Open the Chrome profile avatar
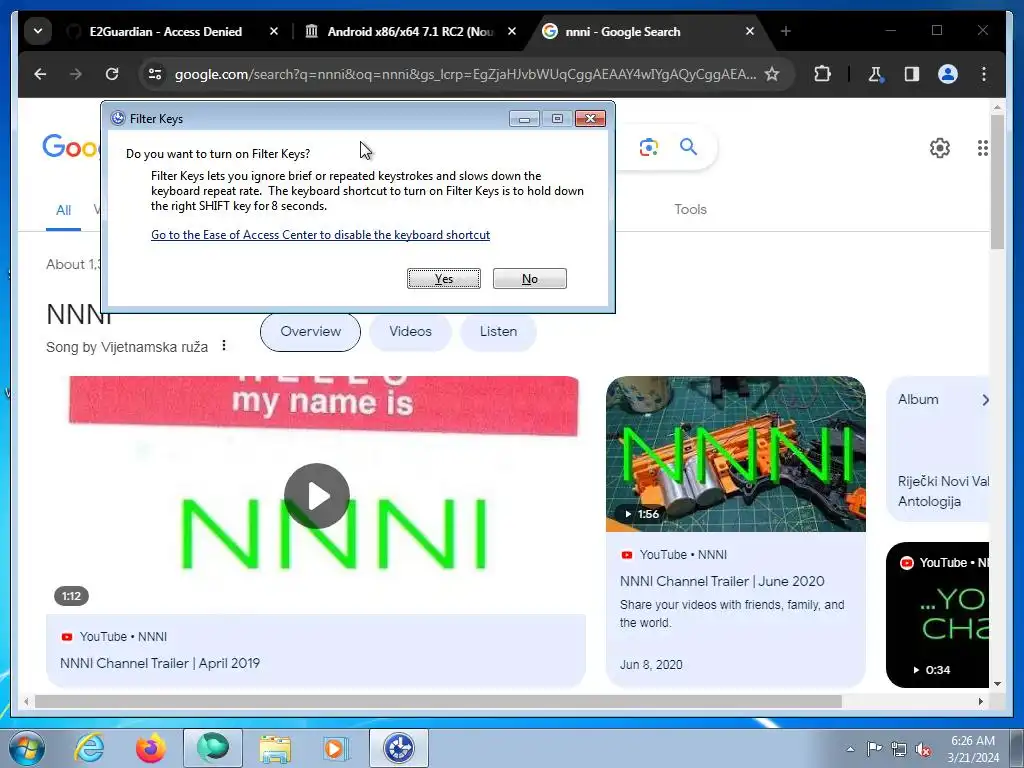Image resolution: width=1024 pixels, height=768 pixels. click(948, 74)
